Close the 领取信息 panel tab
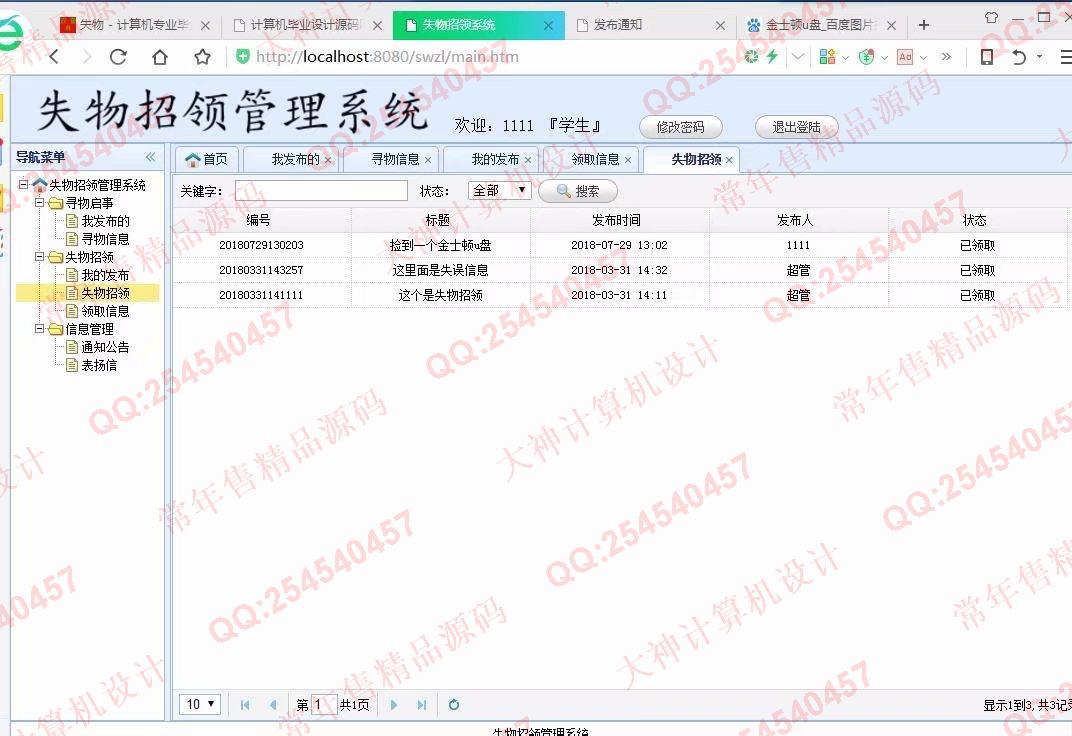Viewport: 1072px width, 736px height. [628, 160]
